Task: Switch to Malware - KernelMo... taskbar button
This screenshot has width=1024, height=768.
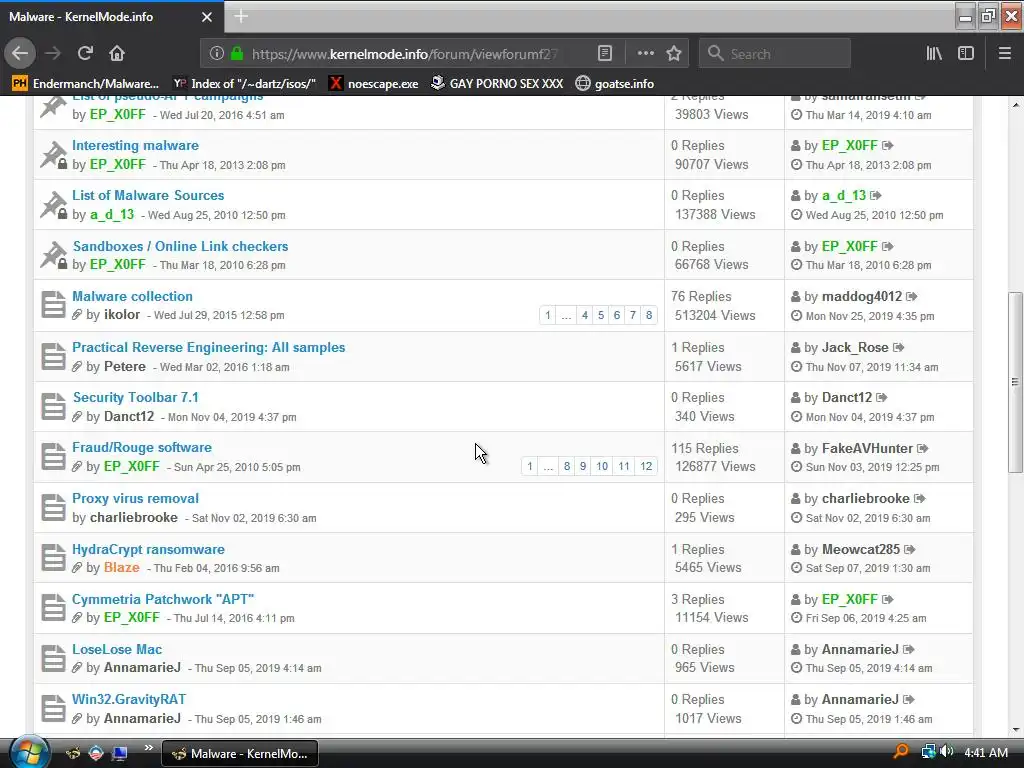Action: [x=240, y=754]
